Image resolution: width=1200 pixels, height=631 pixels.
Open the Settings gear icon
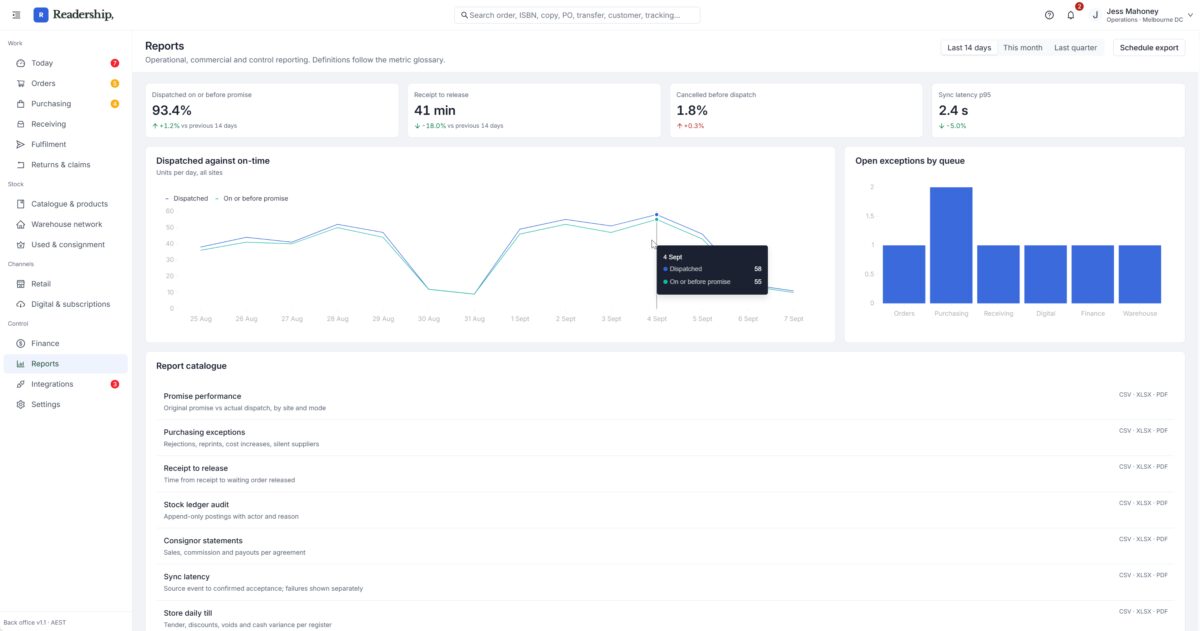pos(21,404)
